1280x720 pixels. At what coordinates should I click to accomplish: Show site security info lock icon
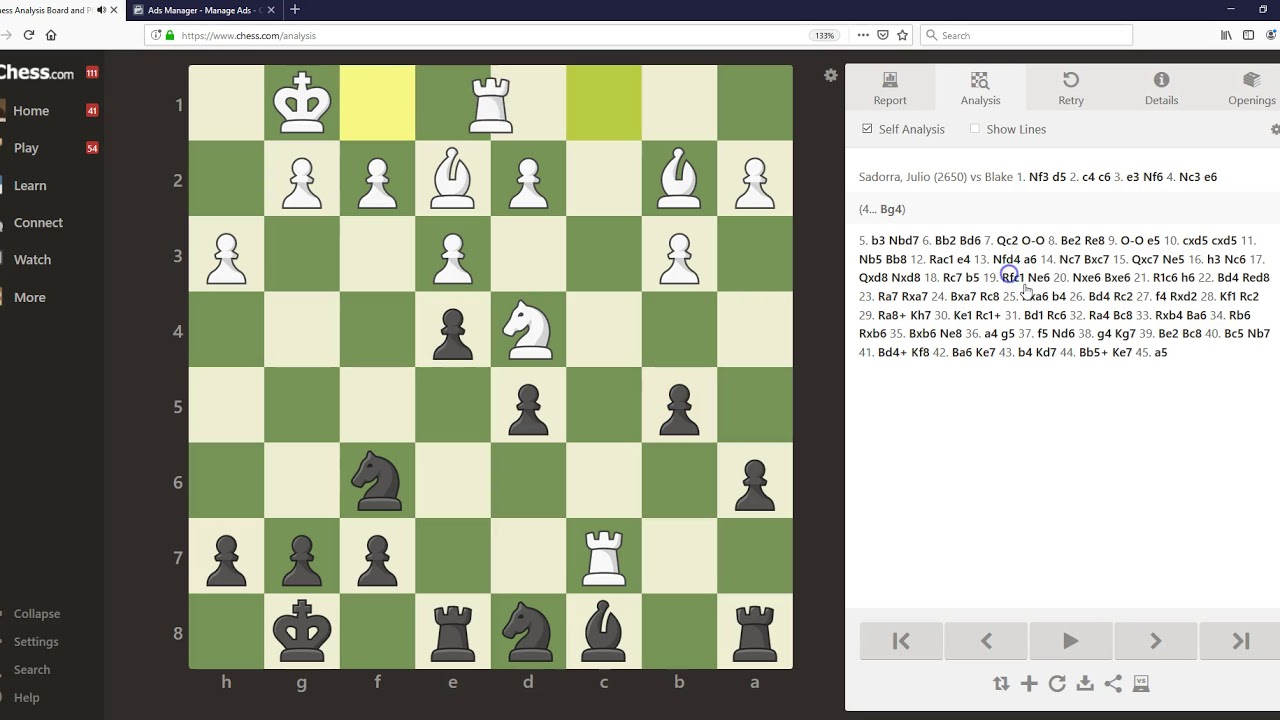pos(170,35)
